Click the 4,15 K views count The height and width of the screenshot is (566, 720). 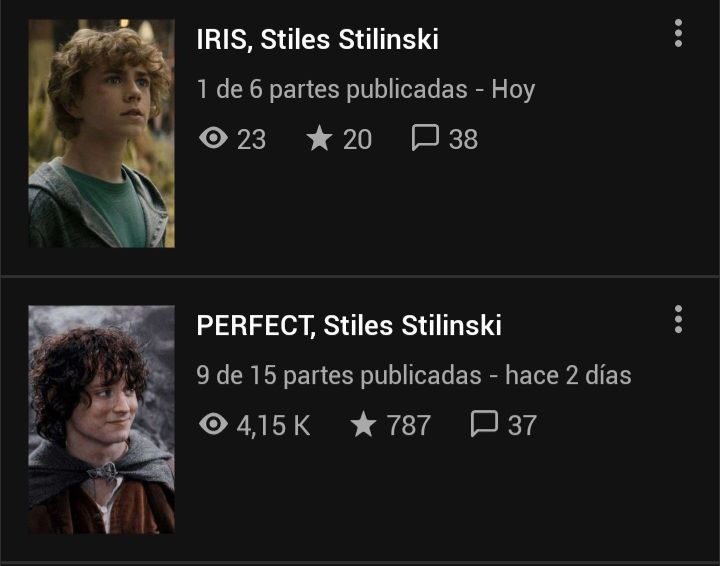point(274,426)
